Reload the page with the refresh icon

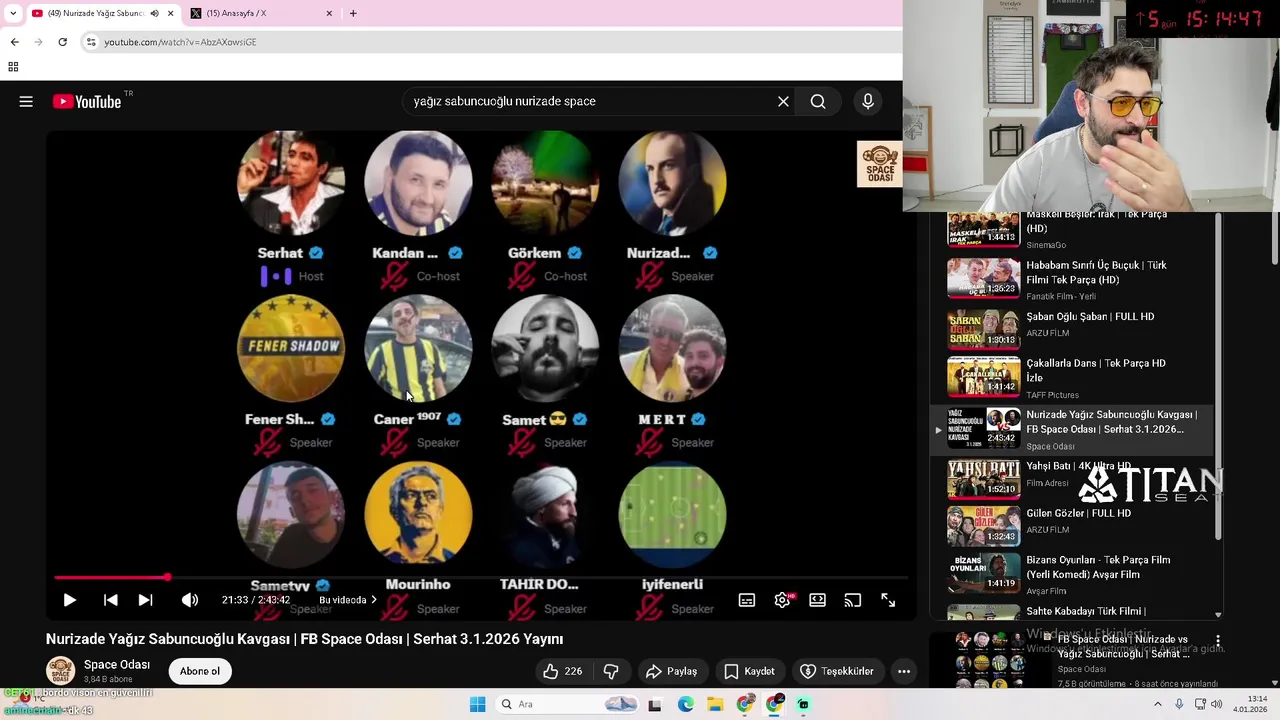(62, 42)
